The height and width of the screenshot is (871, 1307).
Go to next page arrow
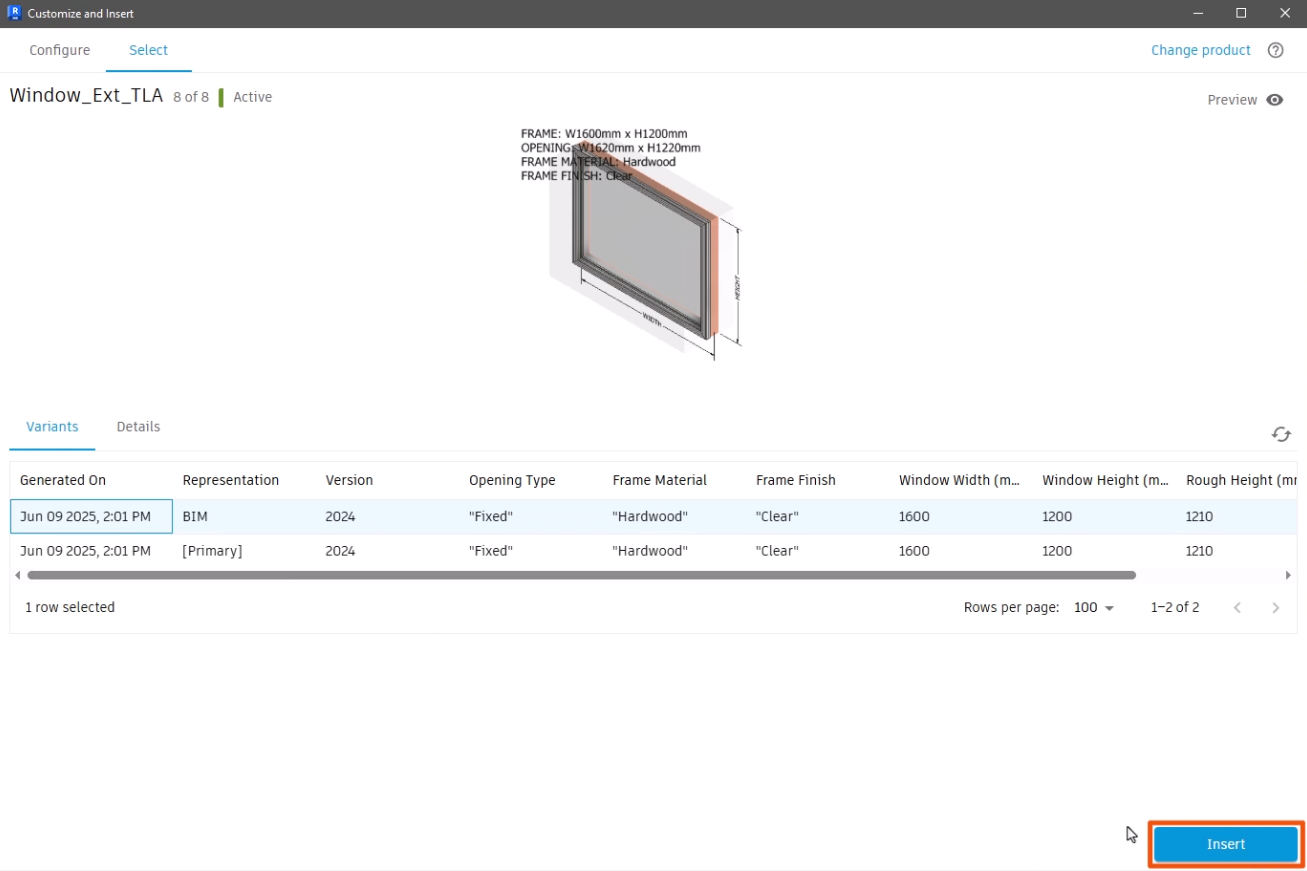coord(1275,608)
